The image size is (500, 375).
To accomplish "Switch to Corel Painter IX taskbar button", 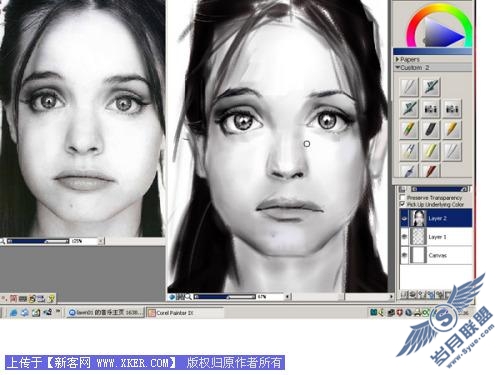I will click(185, 313).
